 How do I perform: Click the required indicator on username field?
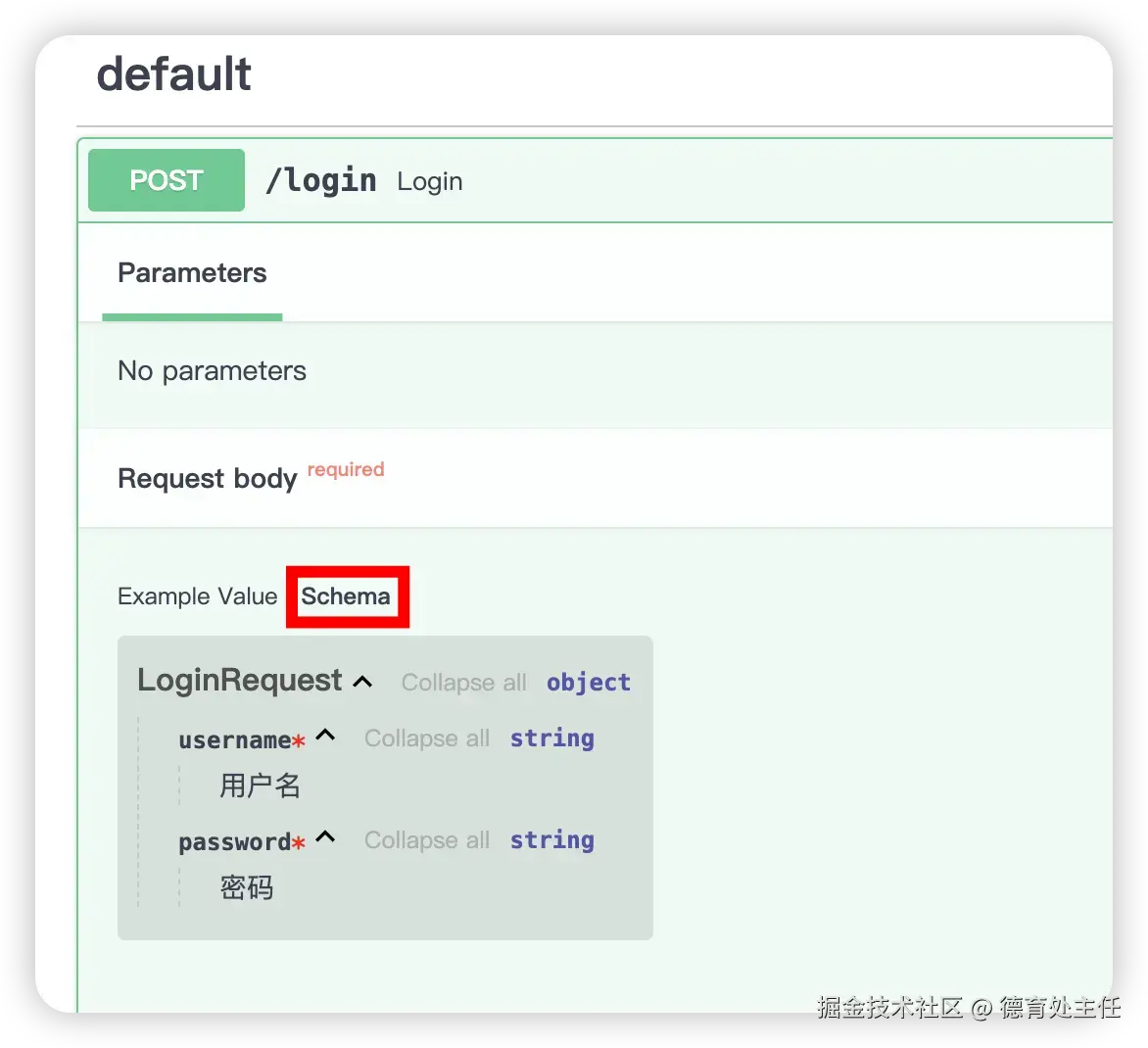point(300,740)
